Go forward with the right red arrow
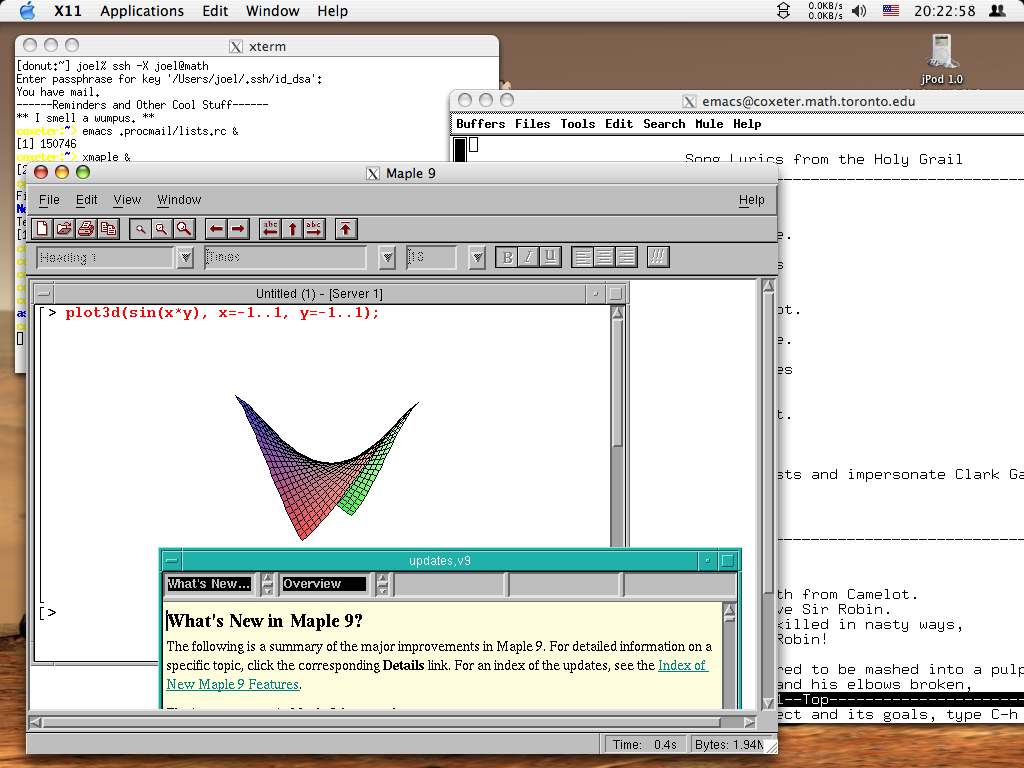Screen dimensions: 1024x768 tap(238, 229)
